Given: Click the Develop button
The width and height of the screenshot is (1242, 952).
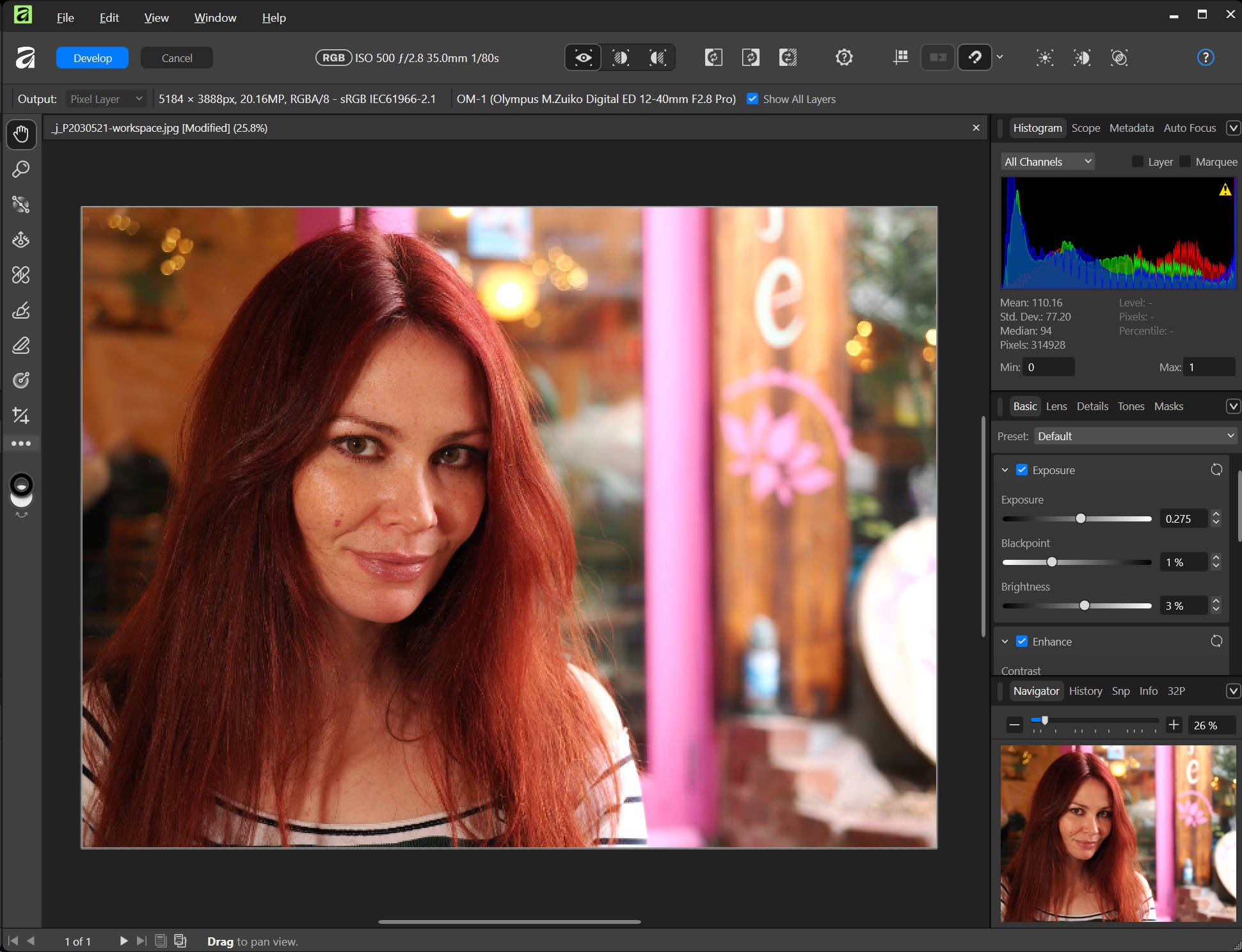Looking at the screenshot, I should click(x=92, y=58).
